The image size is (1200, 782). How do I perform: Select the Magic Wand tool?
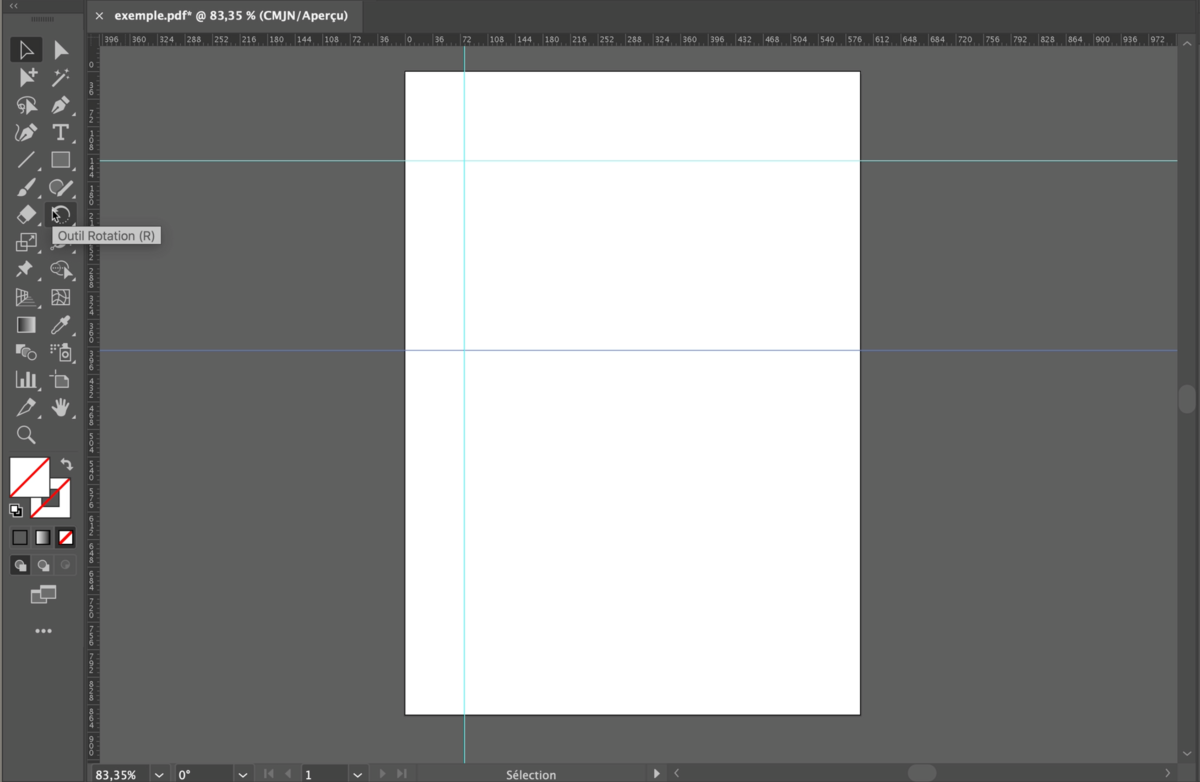click(61, 77)
